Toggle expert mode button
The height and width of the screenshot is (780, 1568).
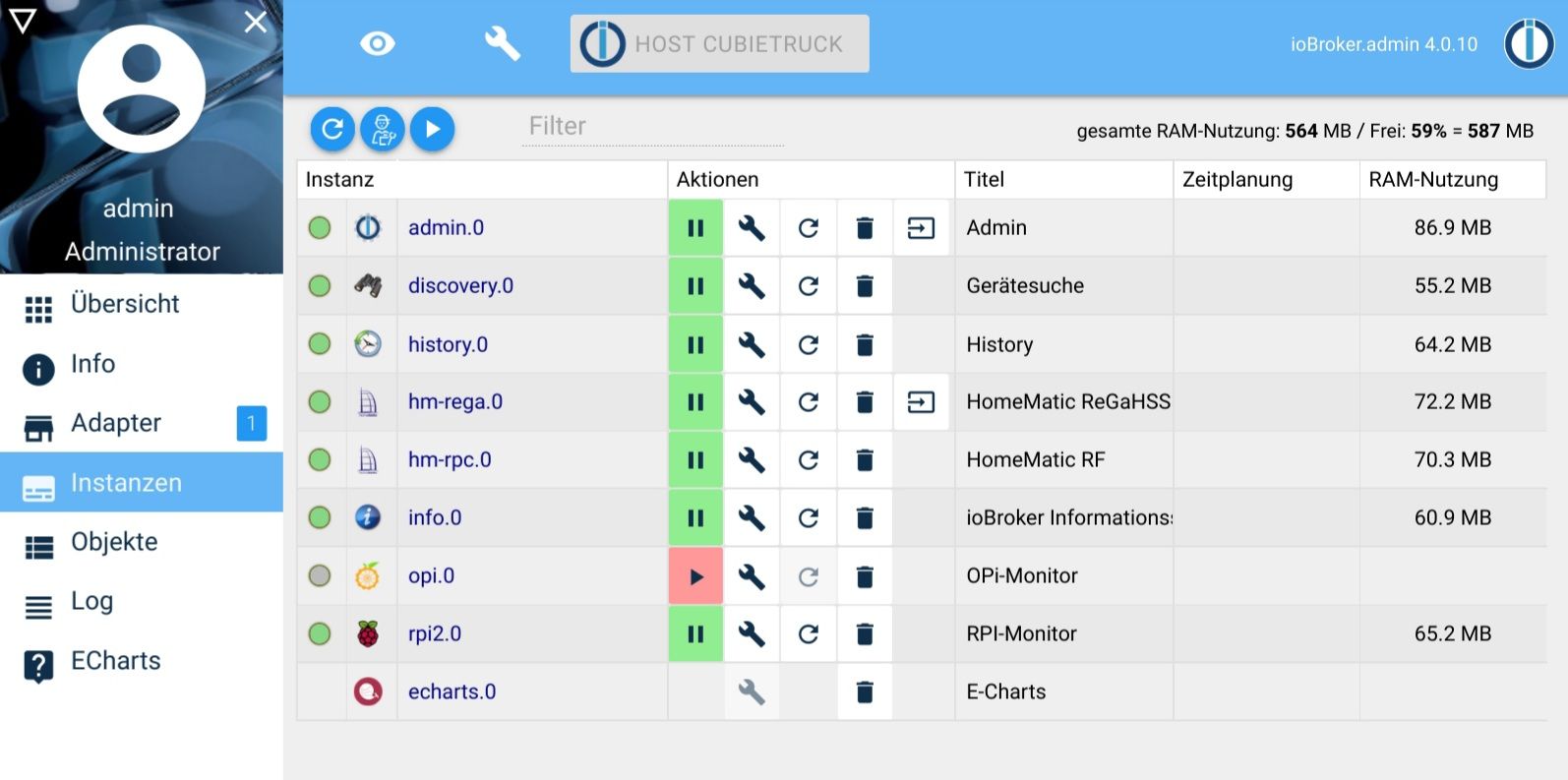(383, 129)
